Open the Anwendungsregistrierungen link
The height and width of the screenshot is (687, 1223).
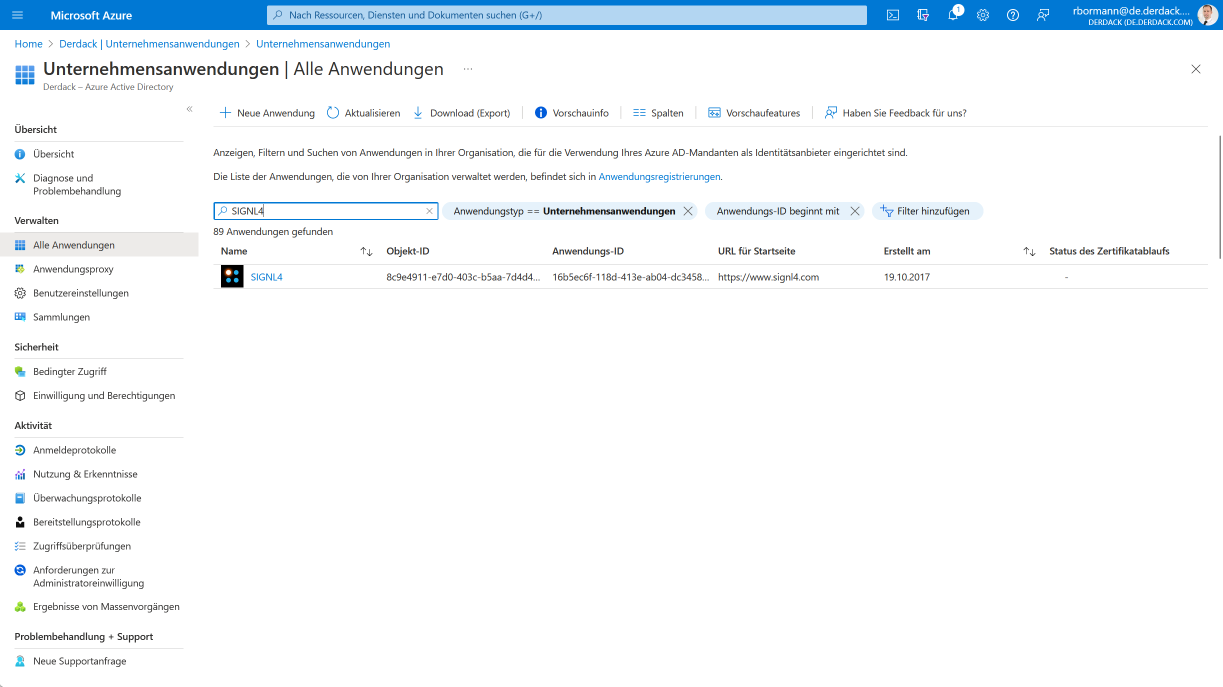click(659, 176)
